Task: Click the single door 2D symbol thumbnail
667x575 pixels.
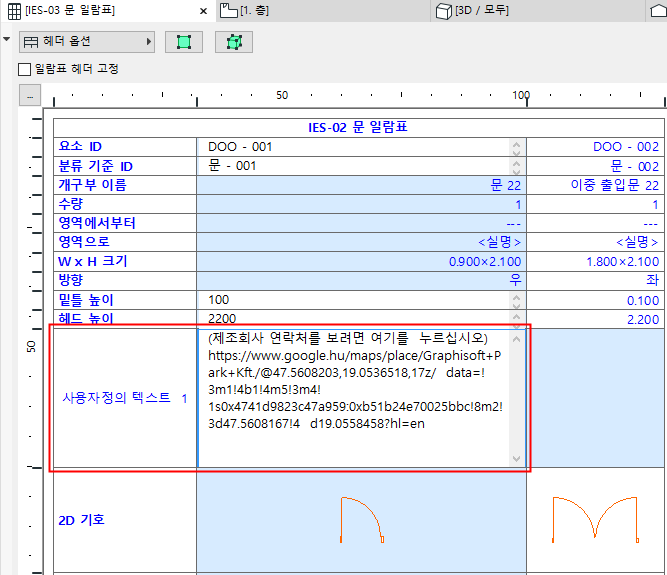Action: pyautogui.click(x=362, y=520)
